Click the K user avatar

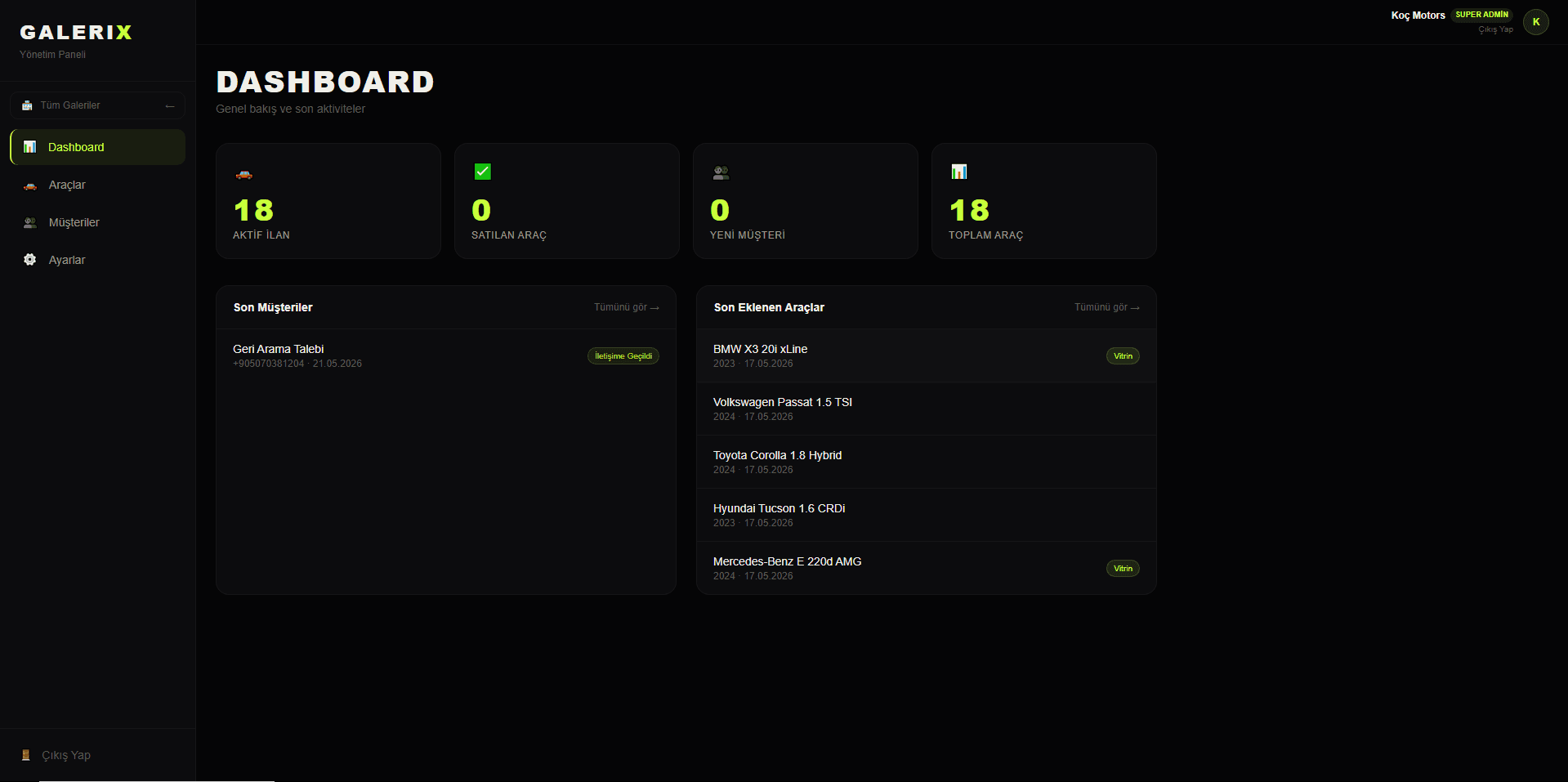click(x=1536, y=22)
